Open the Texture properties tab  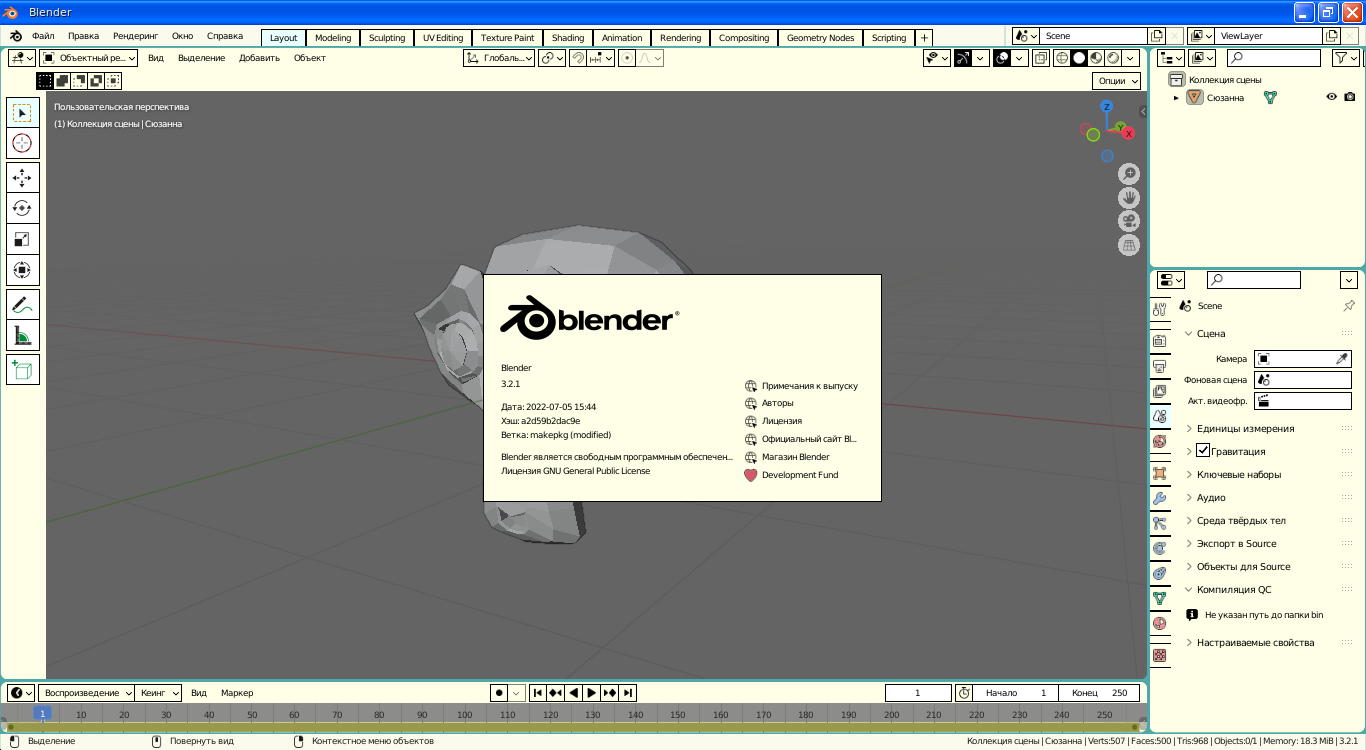pyautogui.click(x=1159, y=655)
